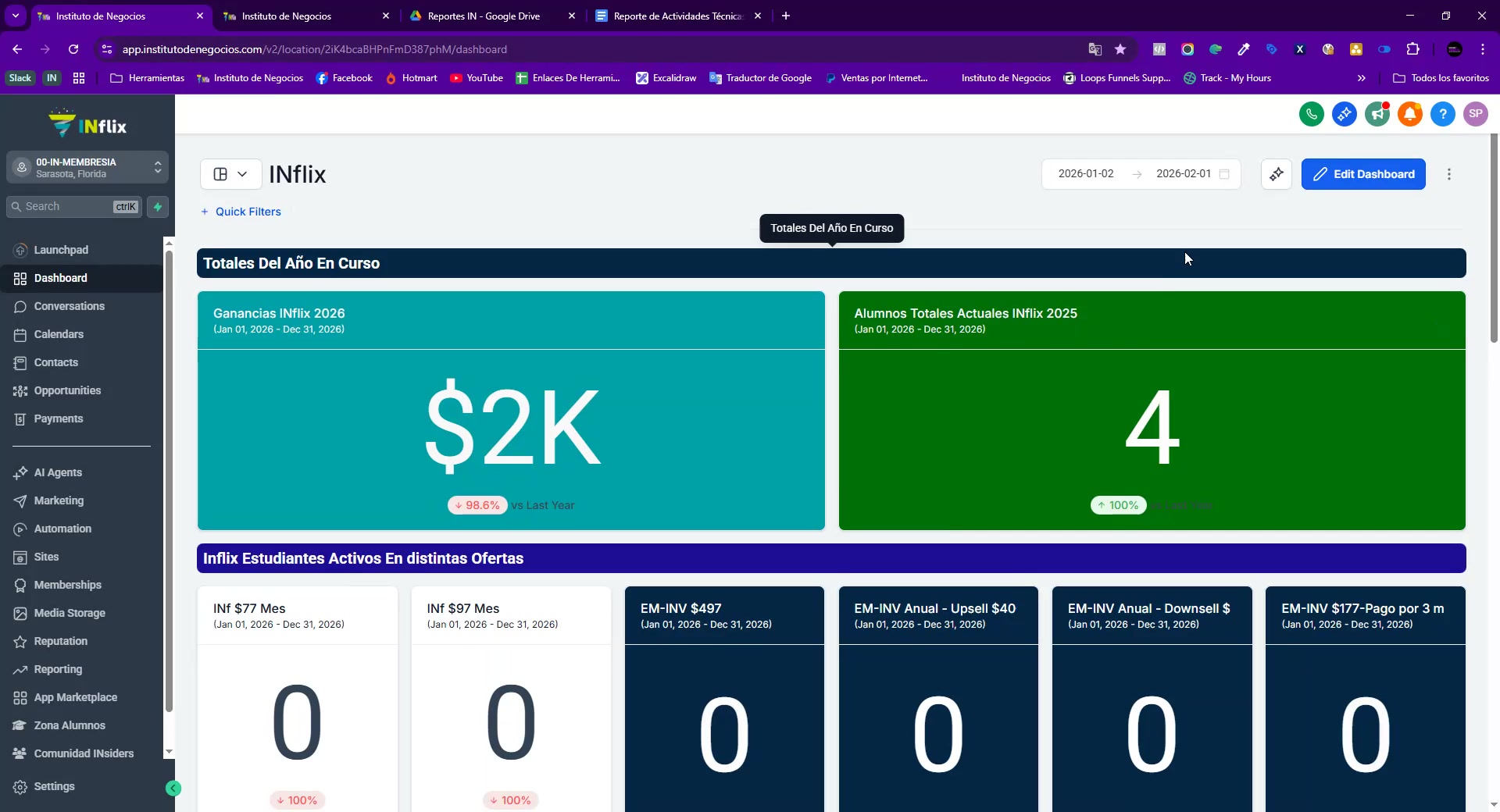The height and width of the screenshot is (812, 1500).
Task: Open Launchpad in the sidebar
Action: tap(61, 250)
